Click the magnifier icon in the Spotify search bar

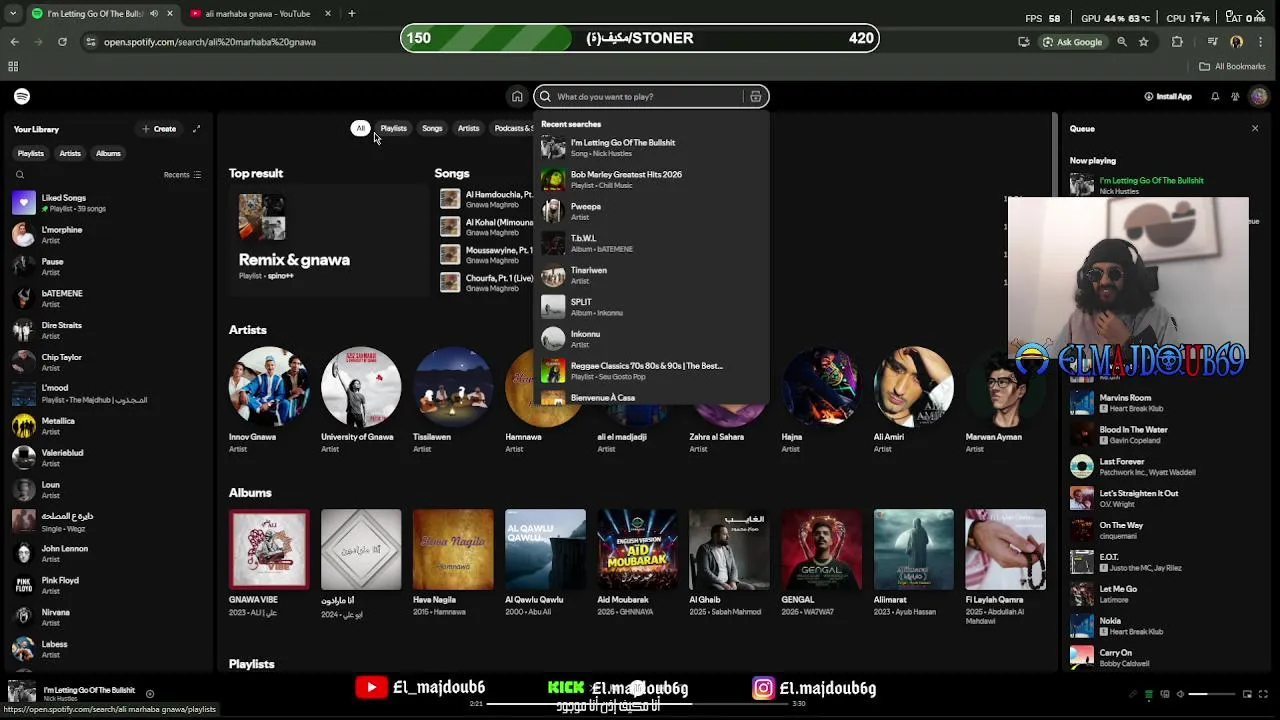(x=545, y=97)
